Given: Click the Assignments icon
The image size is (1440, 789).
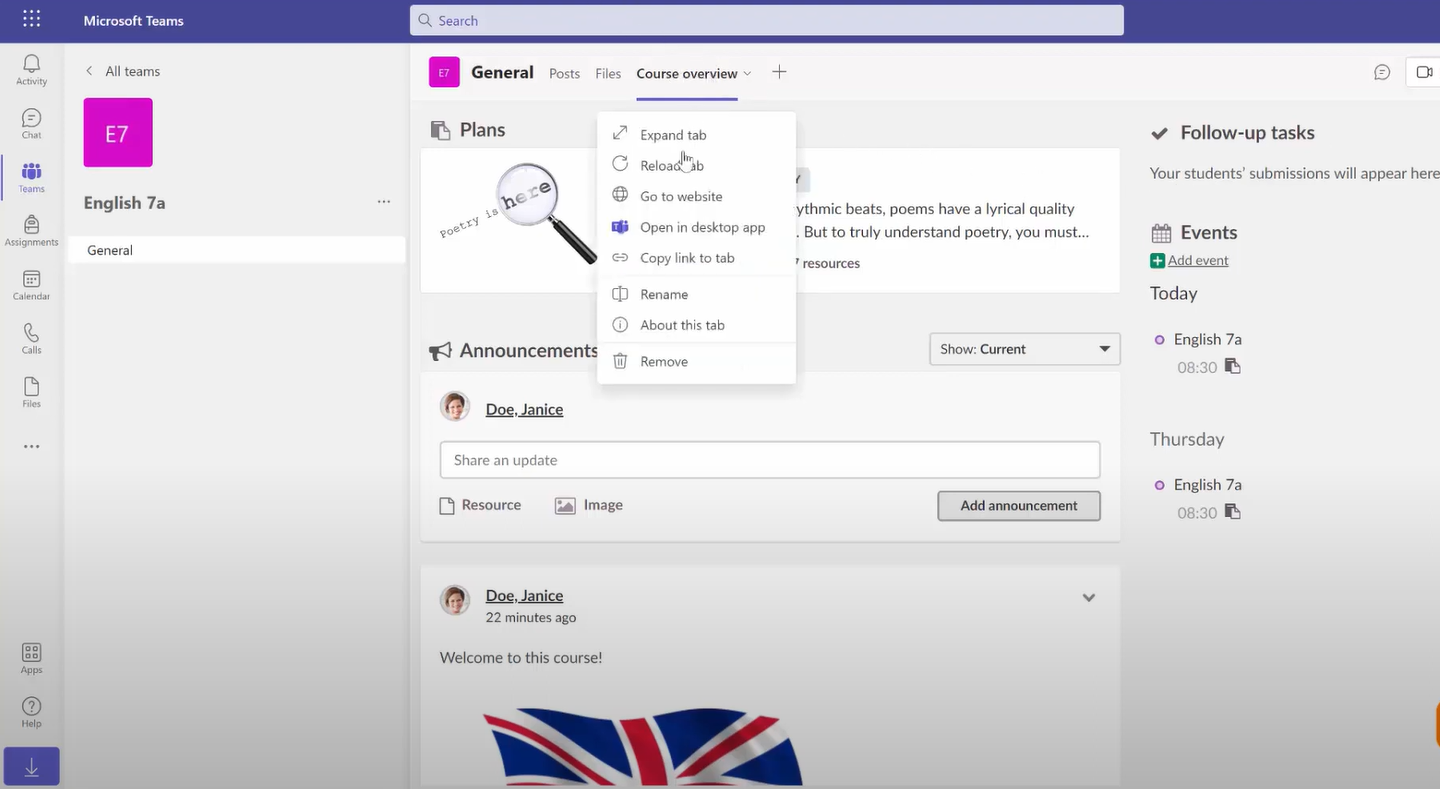Looking at the screenshot, I should [x=31, y=230].
